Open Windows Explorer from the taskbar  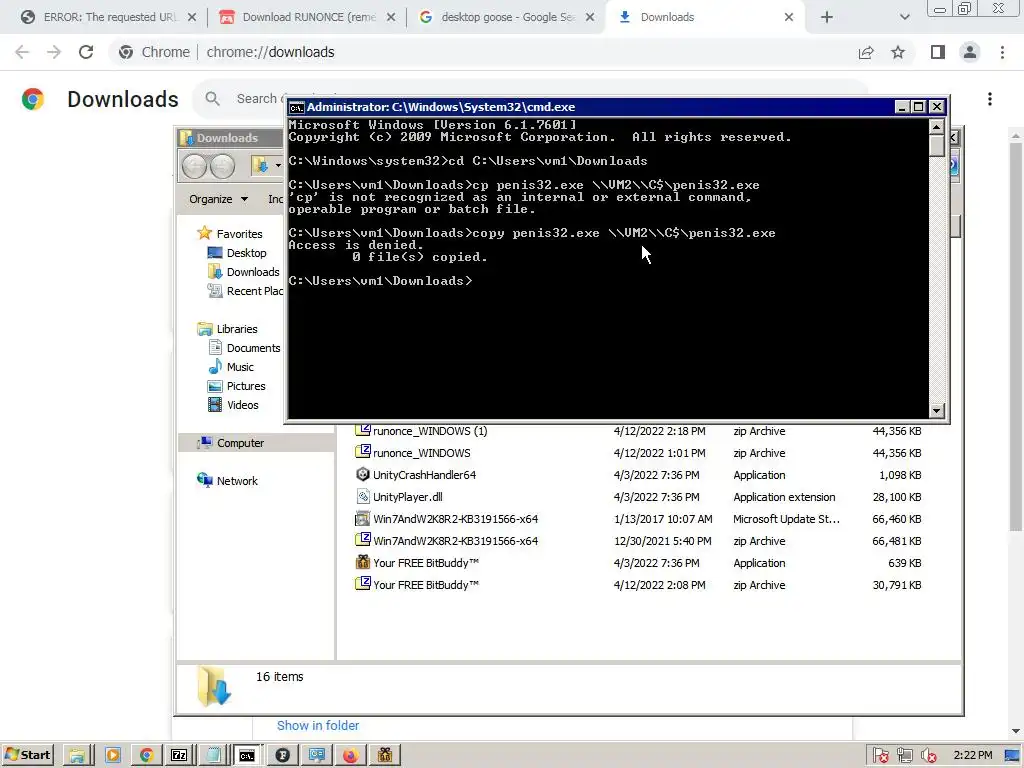point(77,756)
